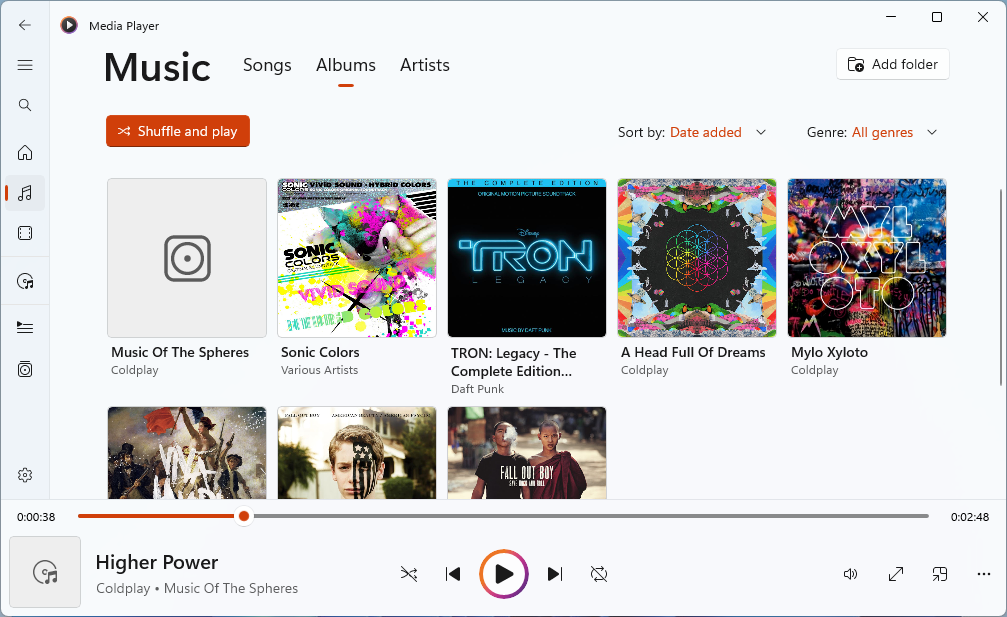Screen dimensions: 1007x617
Task: Play the current song Higher Power
Action: tap(504, 574)
